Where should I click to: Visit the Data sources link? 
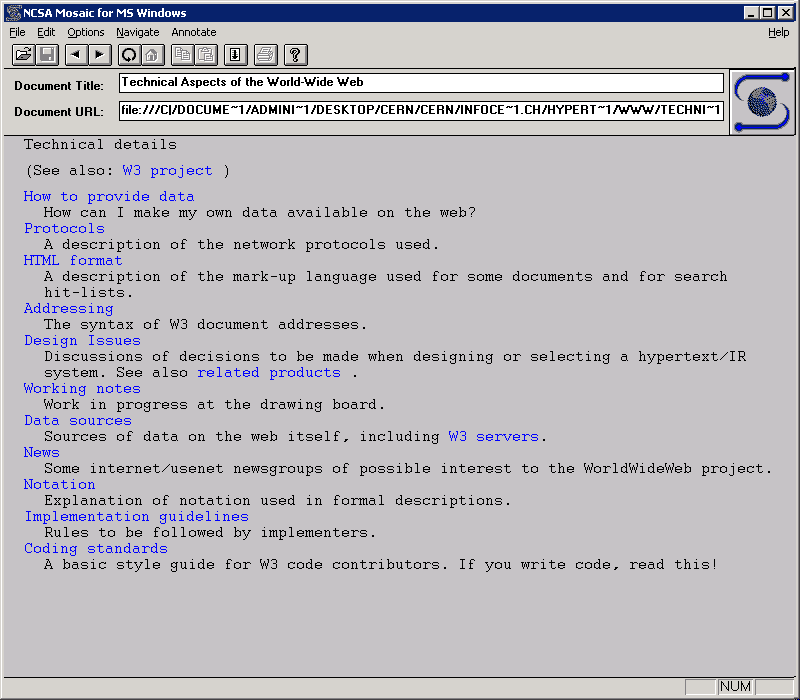(78, 420)
